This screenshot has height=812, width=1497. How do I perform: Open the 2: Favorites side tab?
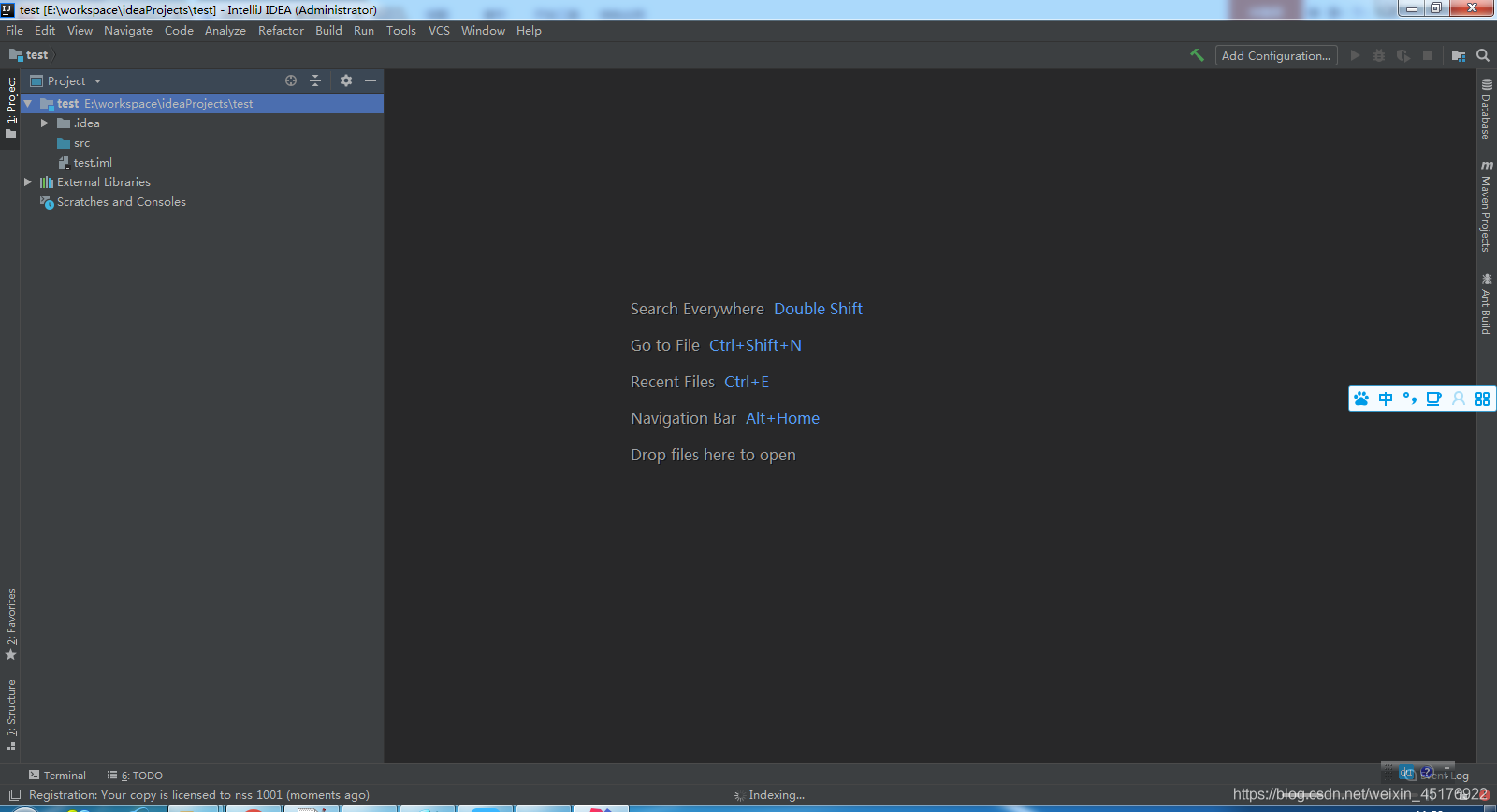(x=11, y=625)
